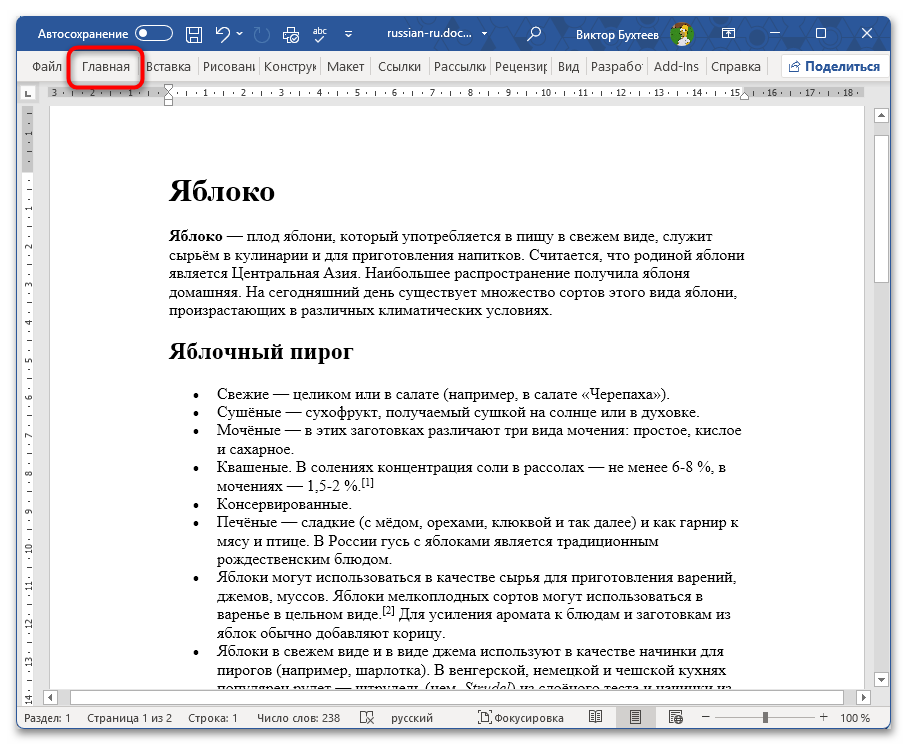The height and width of the screenshot is (745, 907).
Task: Open zoom dialog via 100 % label
Action: (854, 718)
